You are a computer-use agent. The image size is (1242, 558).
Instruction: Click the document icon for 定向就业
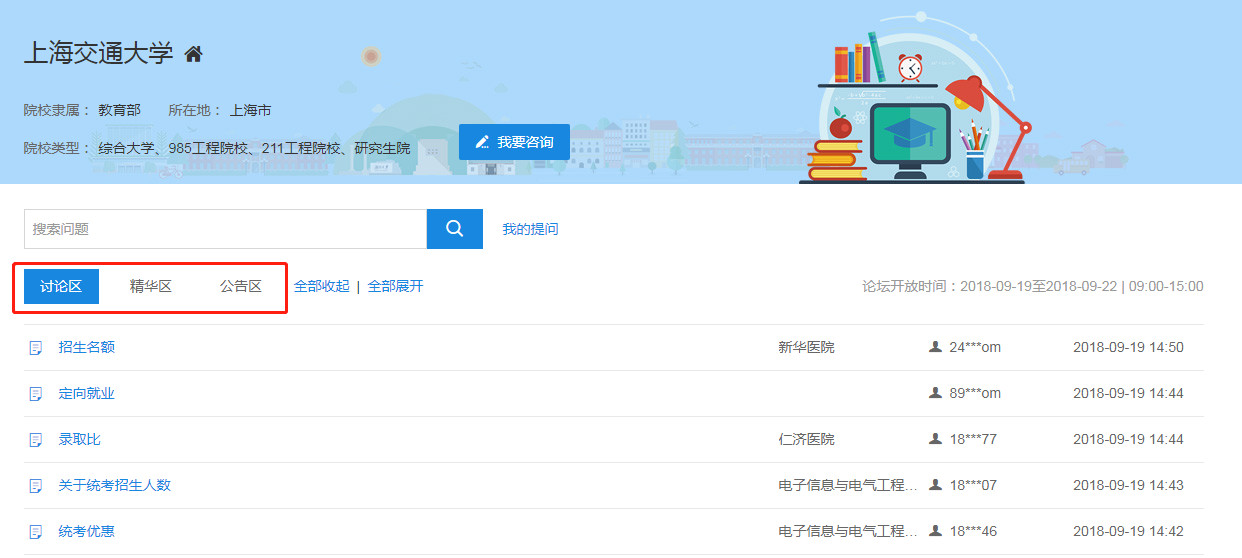36,394
